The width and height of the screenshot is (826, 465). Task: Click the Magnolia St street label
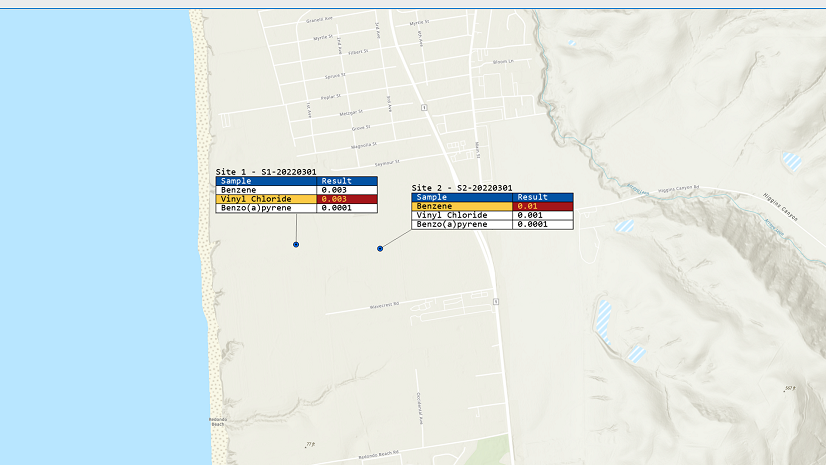click(364, 145)
